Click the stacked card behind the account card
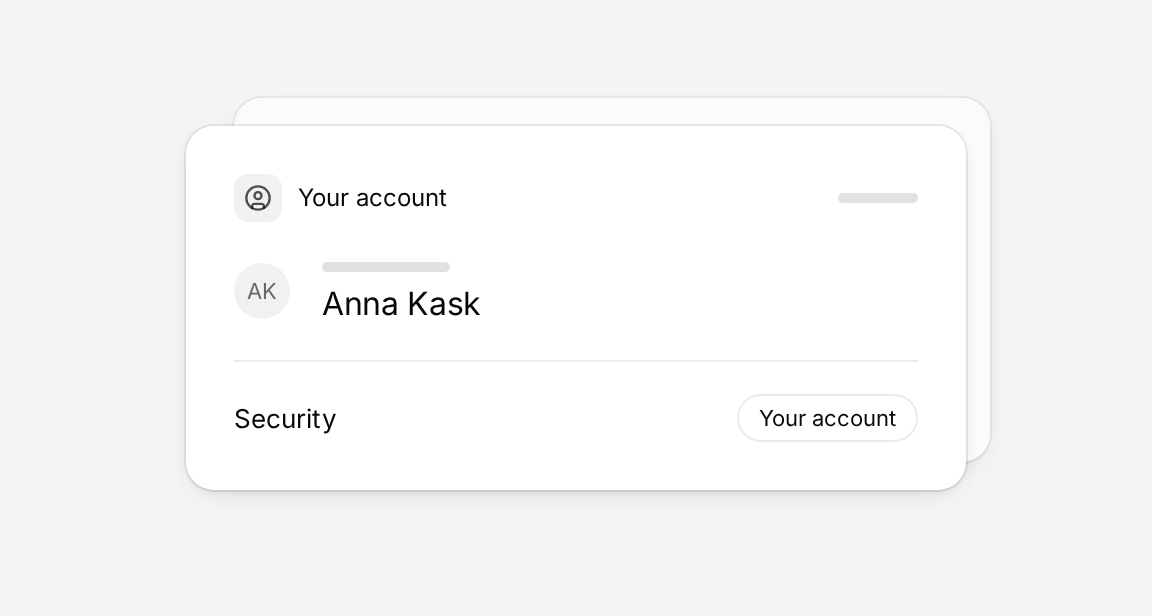The height and width of the screenshot is (616, 1152). [611, 111]
